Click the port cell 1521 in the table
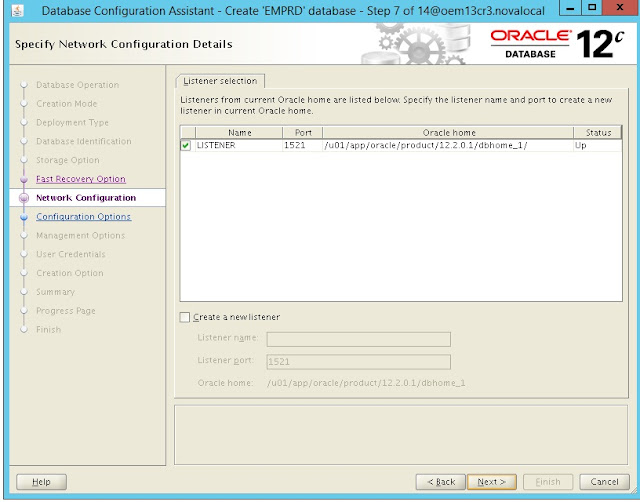640x502 pixels. pos(303,146)
